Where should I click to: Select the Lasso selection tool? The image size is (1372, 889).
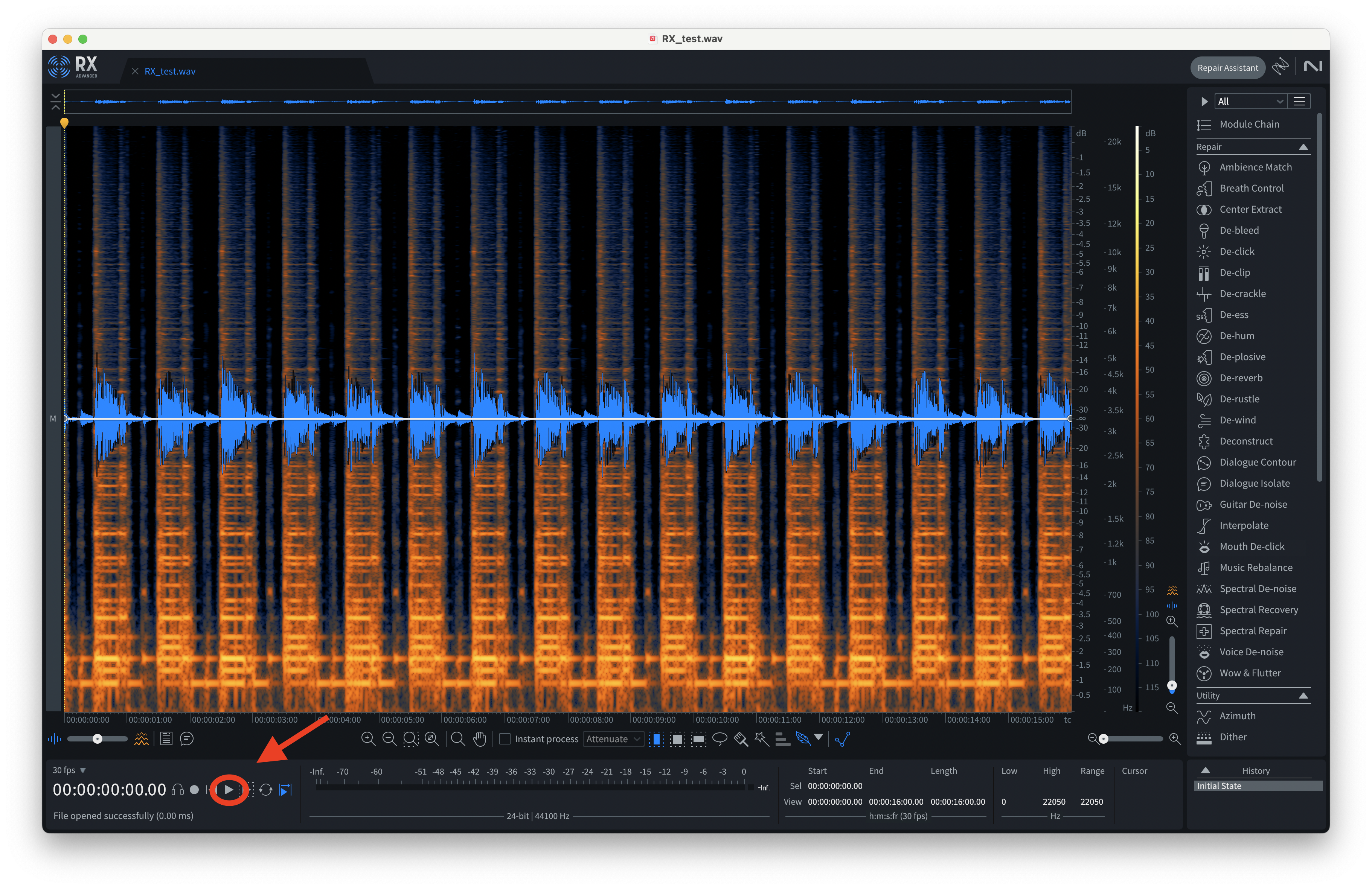point(720,738)
